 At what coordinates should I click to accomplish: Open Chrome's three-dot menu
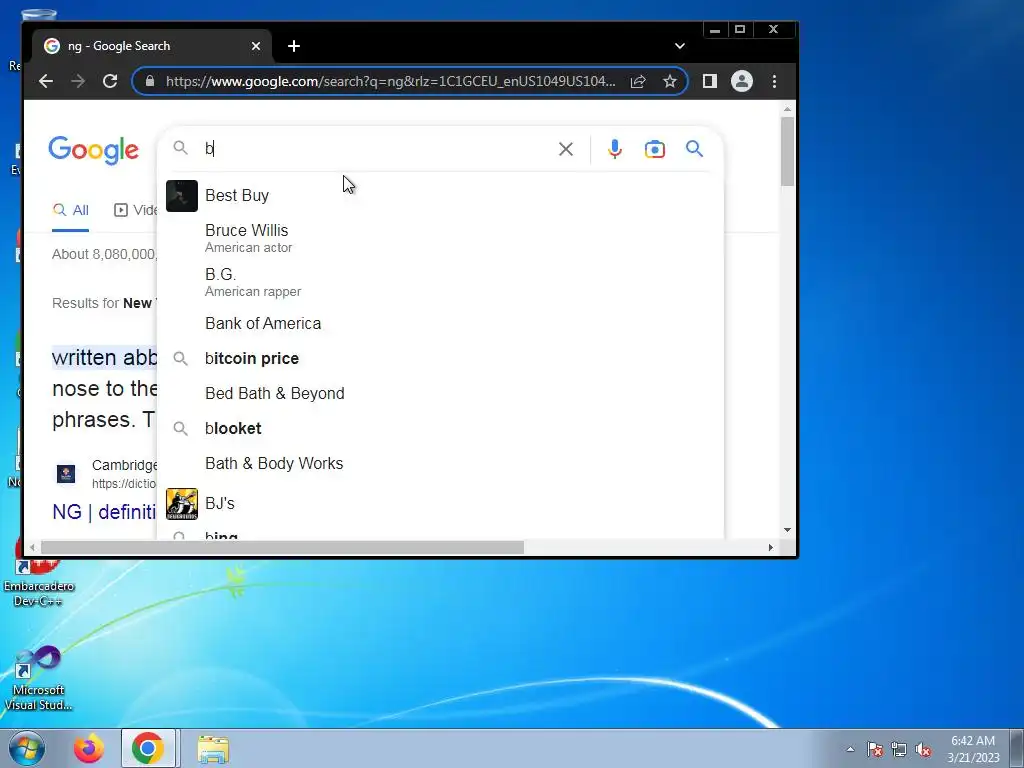775,81
